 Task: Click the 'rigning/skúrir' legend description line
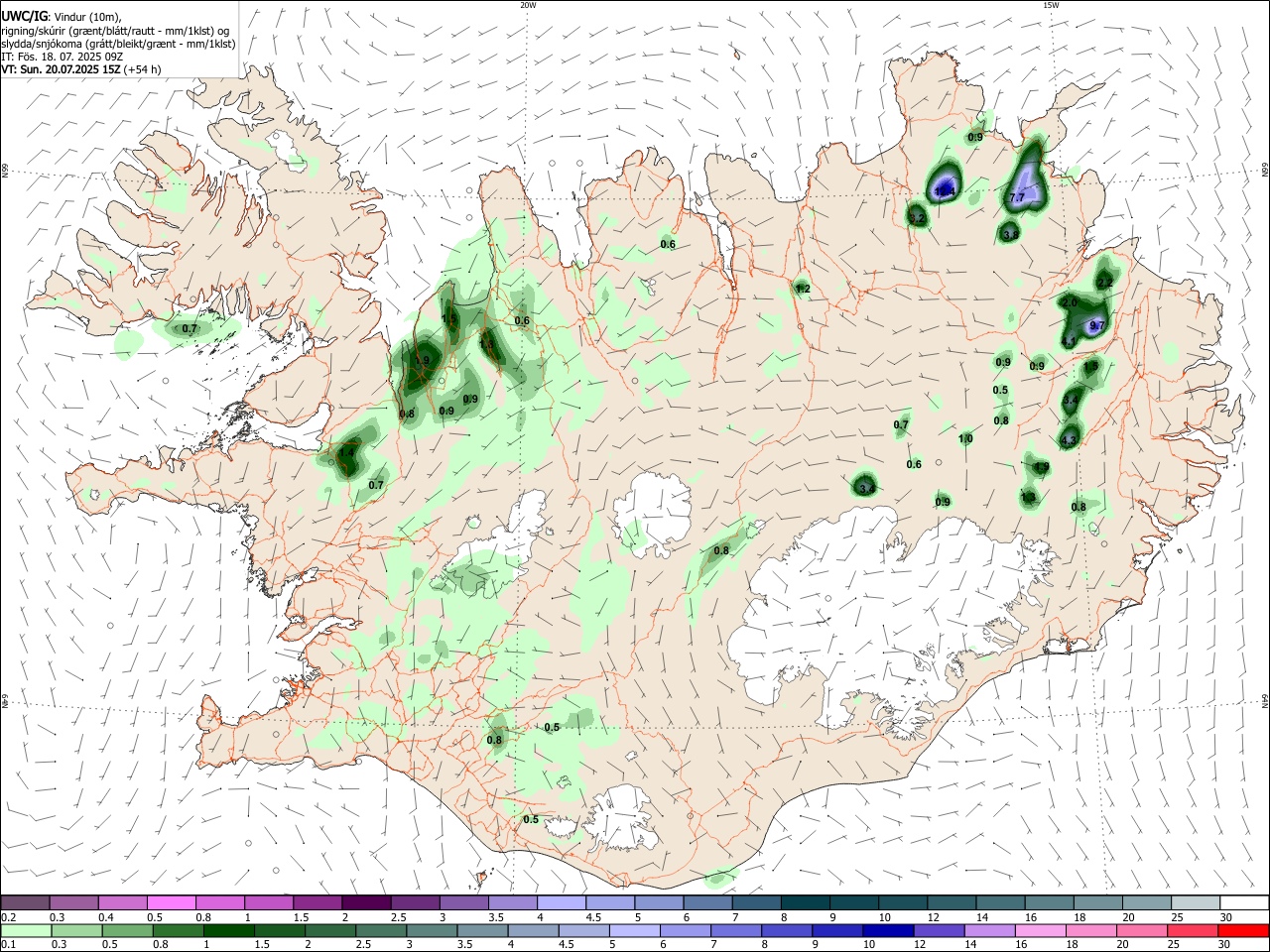[117, 31]
